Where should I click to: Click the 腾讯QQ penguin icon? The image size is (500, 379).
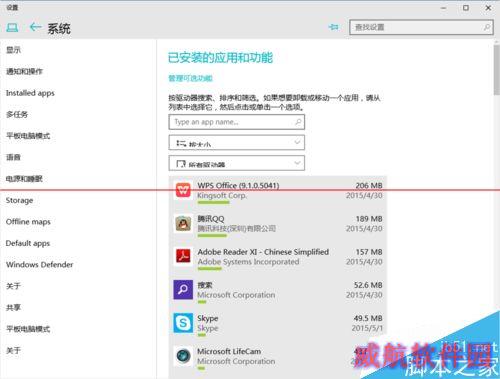183,223
